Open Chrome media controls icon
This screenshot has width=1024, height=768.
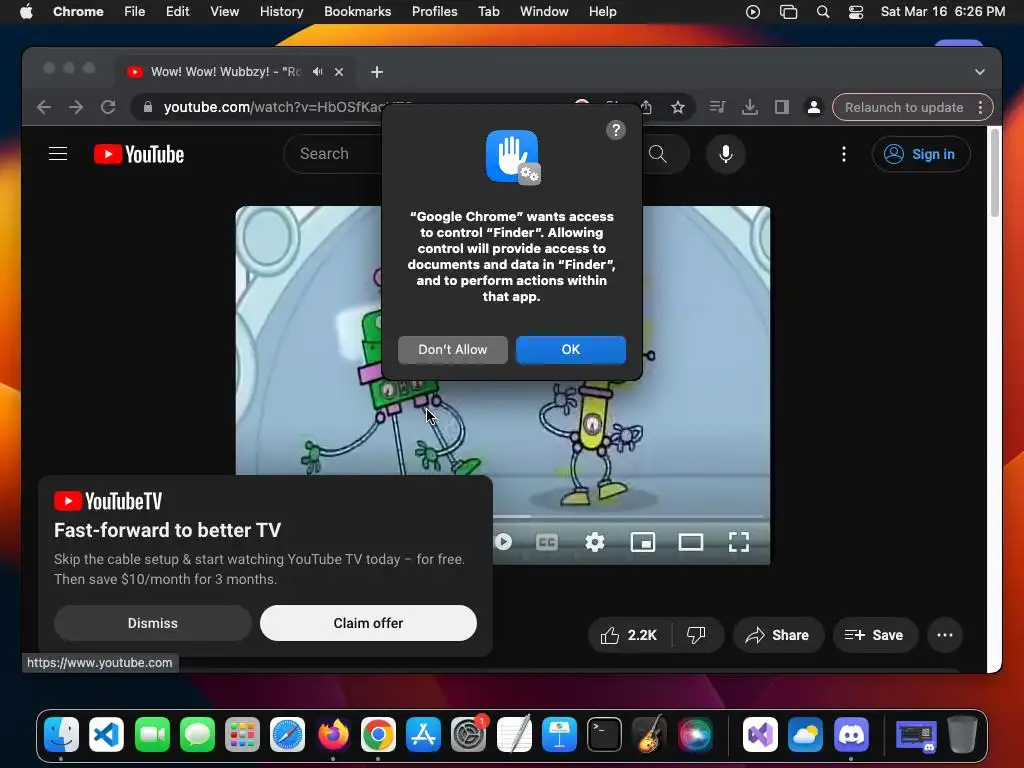coord(717,107)
